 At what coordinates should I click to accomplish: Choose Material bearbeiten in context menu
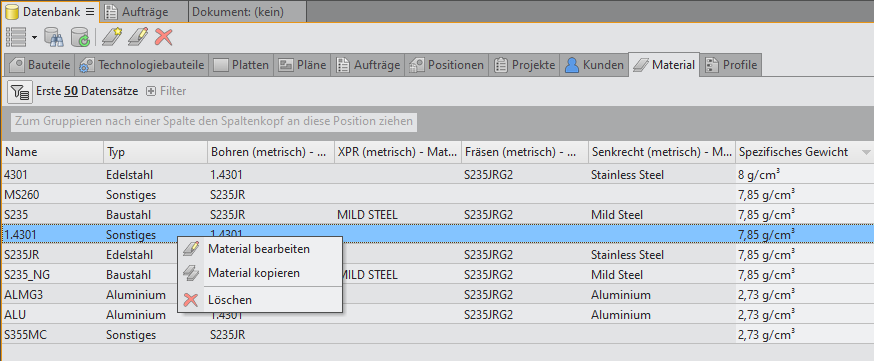coord(260,249)
